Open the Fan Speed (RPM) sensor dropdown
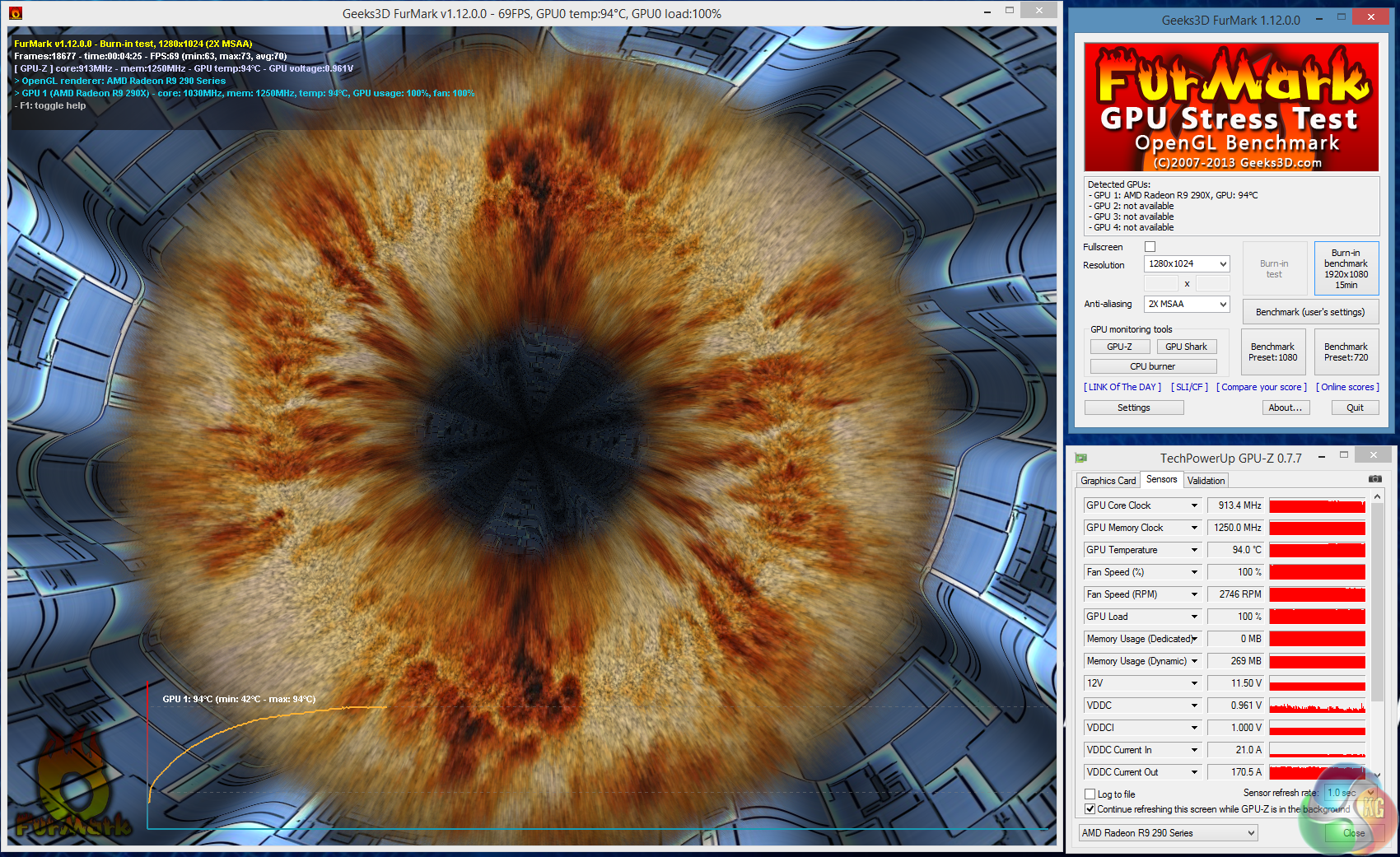 click(x=1194, y=594)
